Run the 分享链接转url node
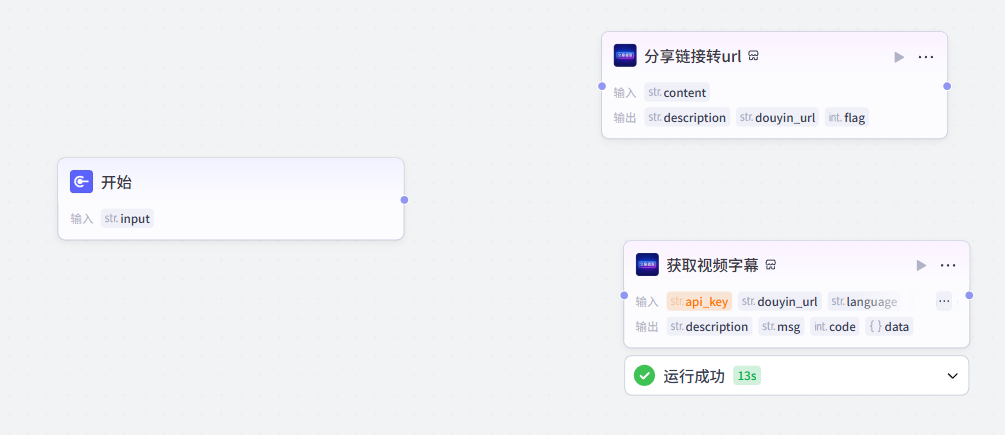This screenshot has width=1005, height=435. pos(899,57)
